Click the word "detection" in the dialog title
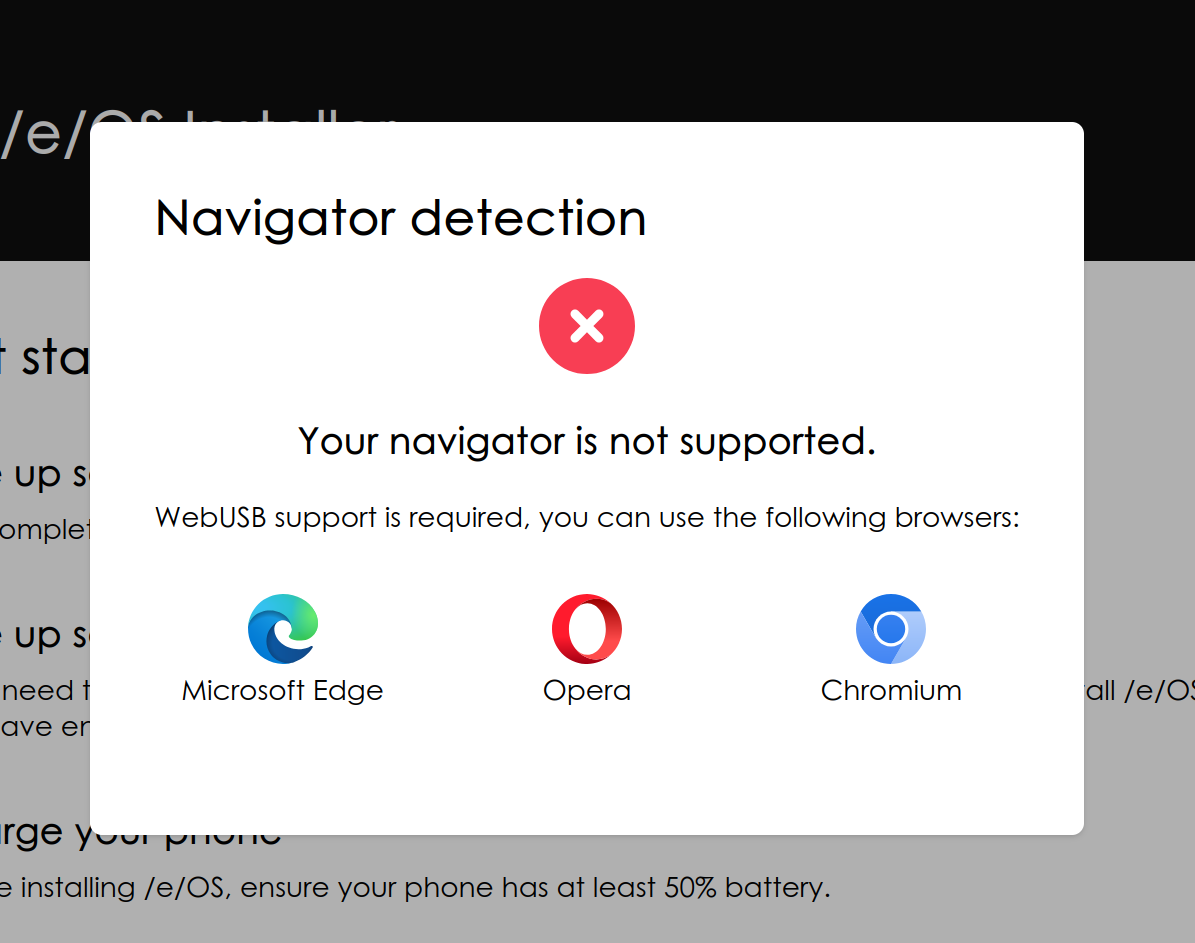 [x=529, y=218]
